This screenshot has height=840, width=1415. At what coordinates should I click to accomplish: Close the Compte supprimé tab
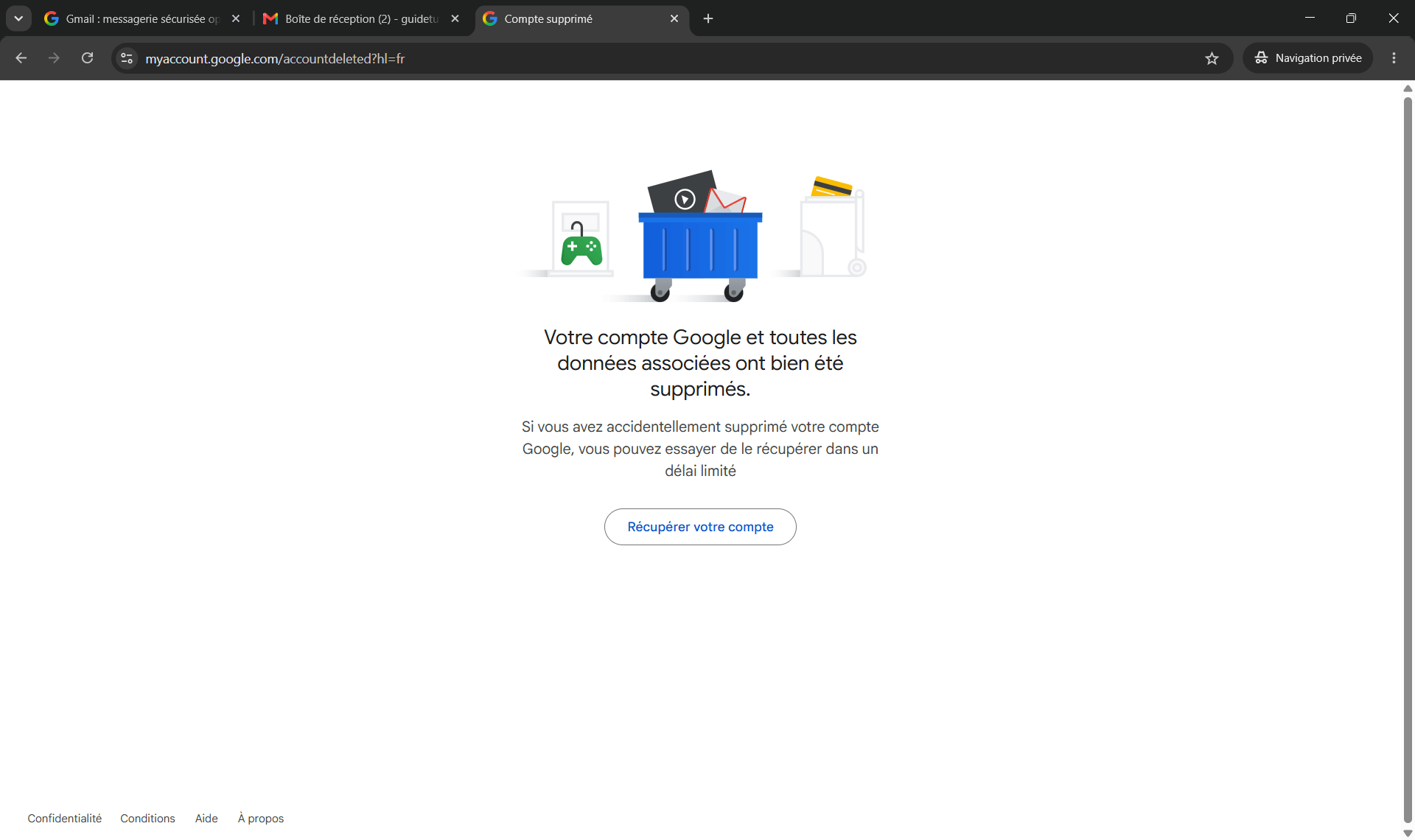(x=674, y=18)
